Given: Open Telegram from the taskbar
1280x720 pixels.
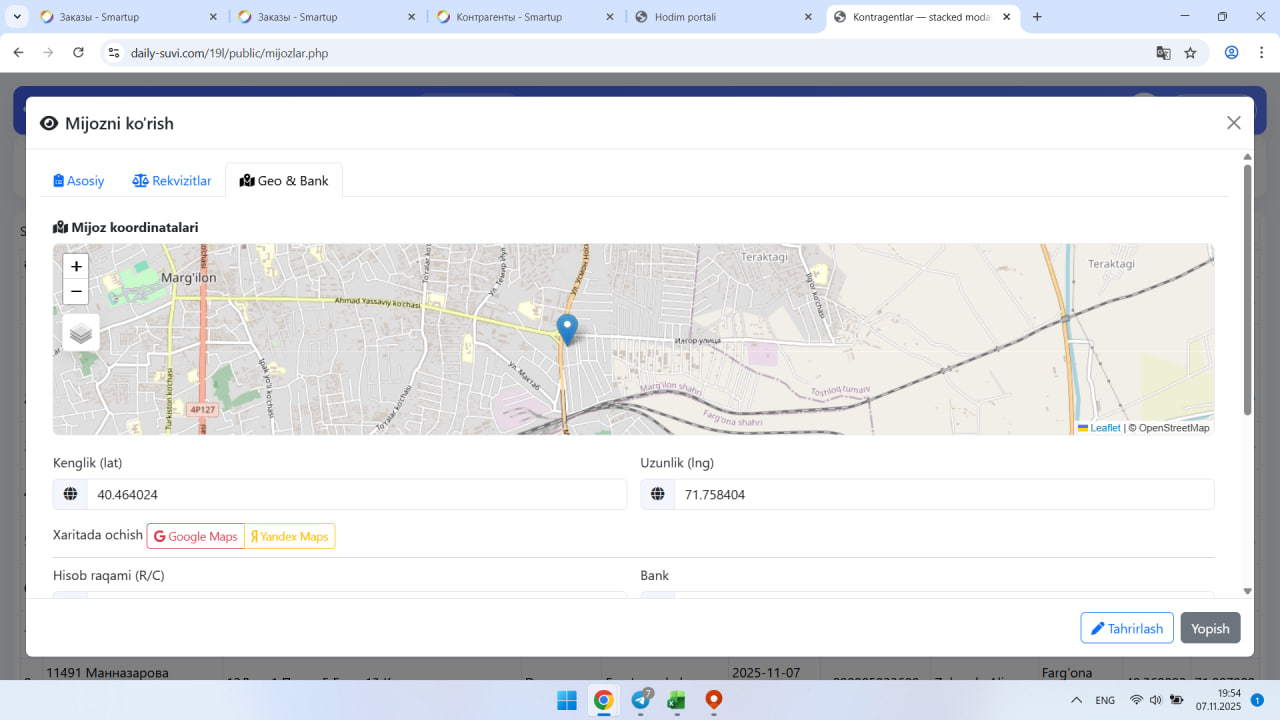Looking at the screenshot, I should click(641, 700).
